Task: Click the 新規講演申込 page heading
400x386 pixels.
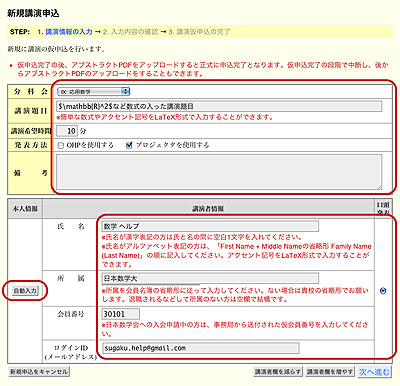Action: 33,13
